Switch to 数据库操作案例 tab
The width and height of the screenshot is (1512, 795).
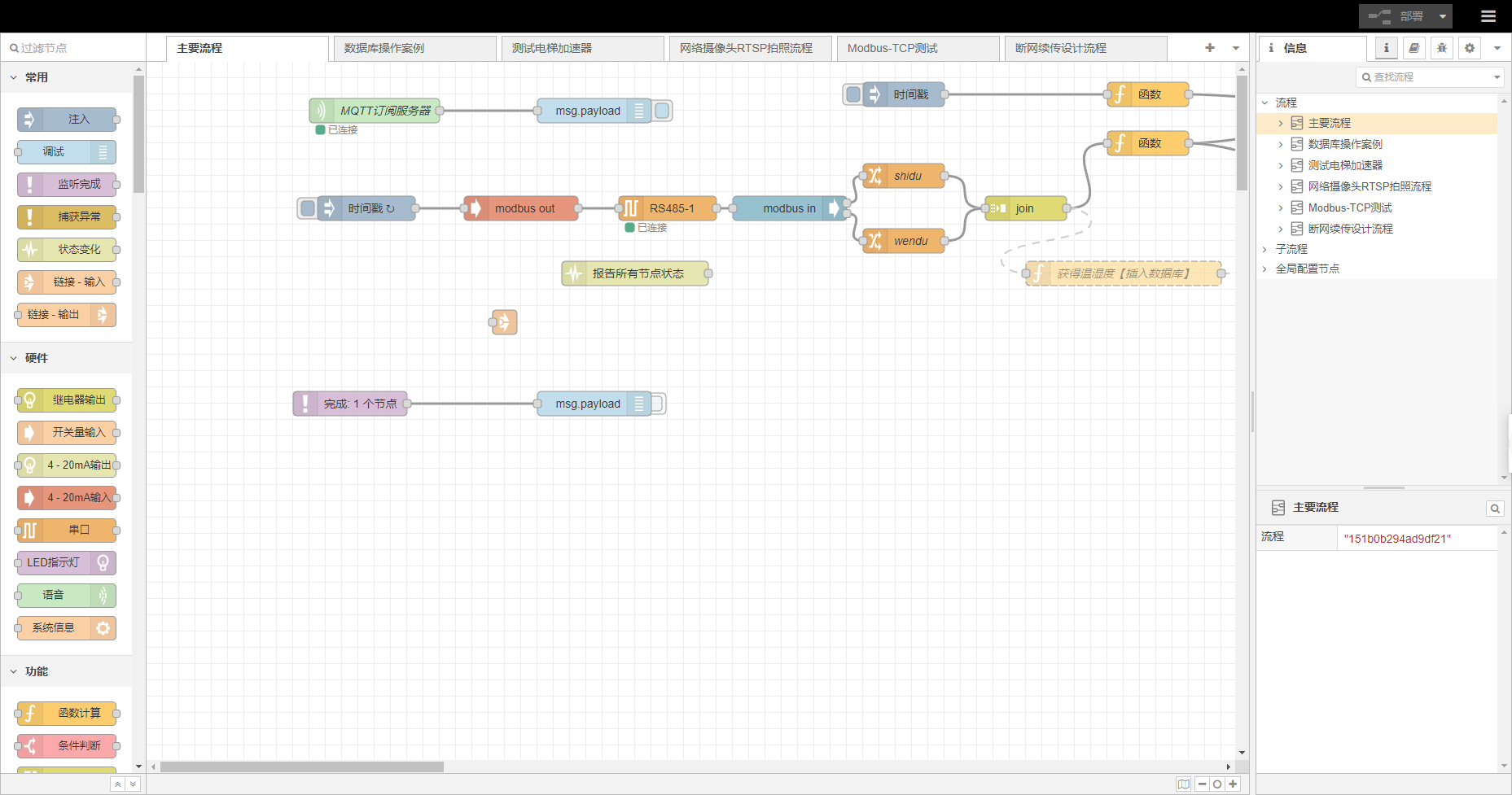coord(415,48)
